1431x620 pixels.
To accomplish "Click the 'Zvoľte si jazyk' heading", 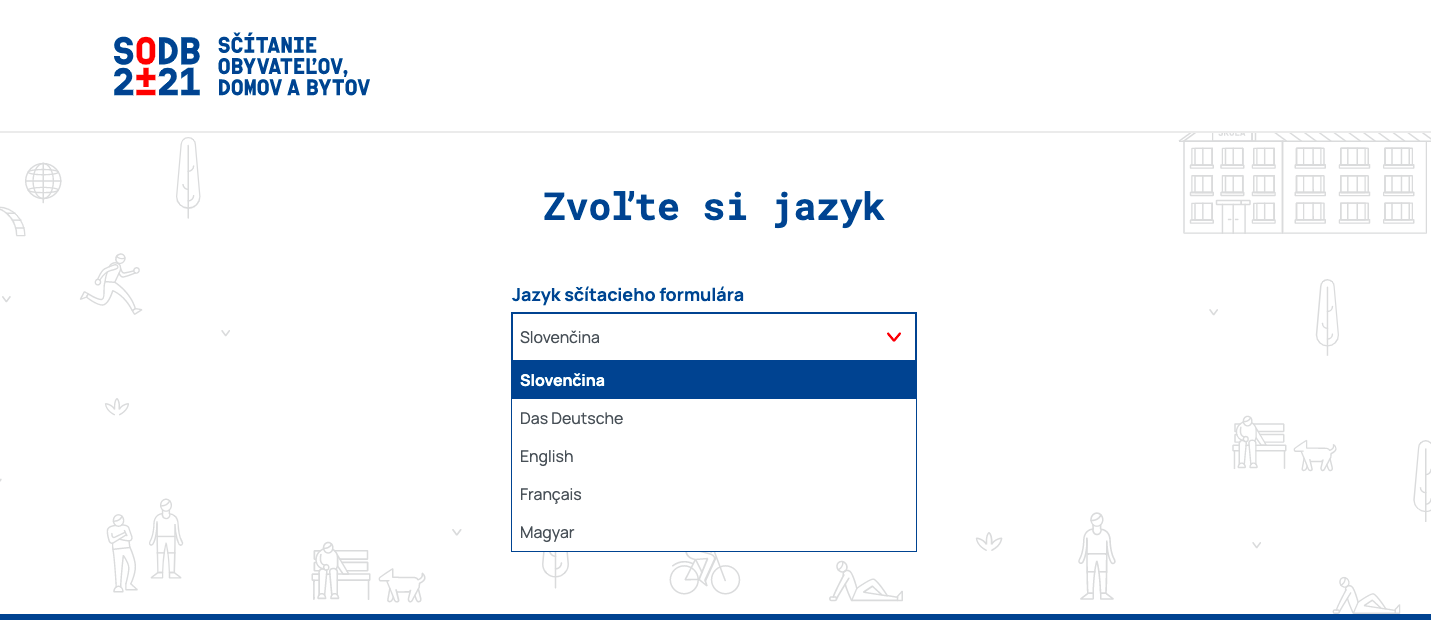I will pyautogui.click(x=714, y=207).
